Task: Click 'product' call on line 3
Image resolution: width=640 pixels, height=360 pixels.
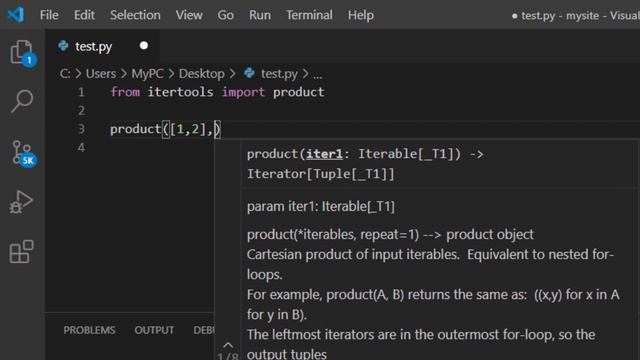Action: tap(136, 129)
